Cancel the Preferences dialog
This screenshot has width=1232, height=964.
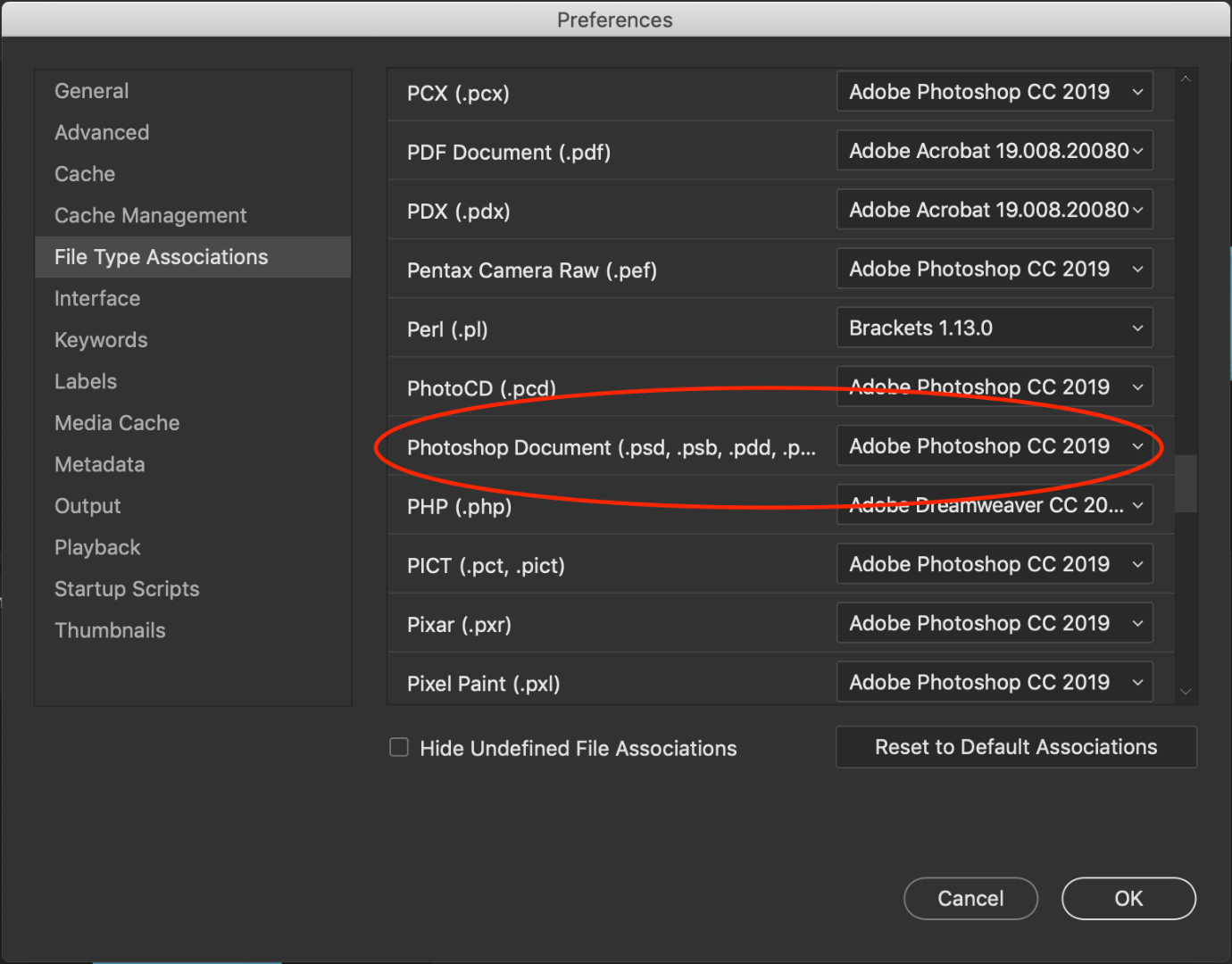pos(970,899)
